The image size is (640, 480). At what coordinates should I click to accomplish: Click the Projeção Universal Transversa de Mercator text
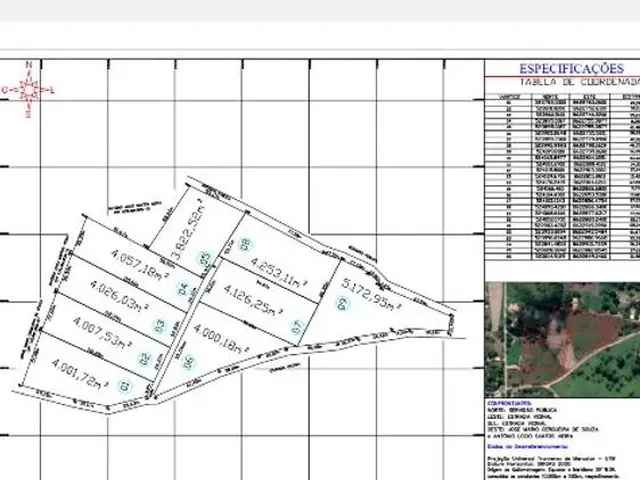551,460
